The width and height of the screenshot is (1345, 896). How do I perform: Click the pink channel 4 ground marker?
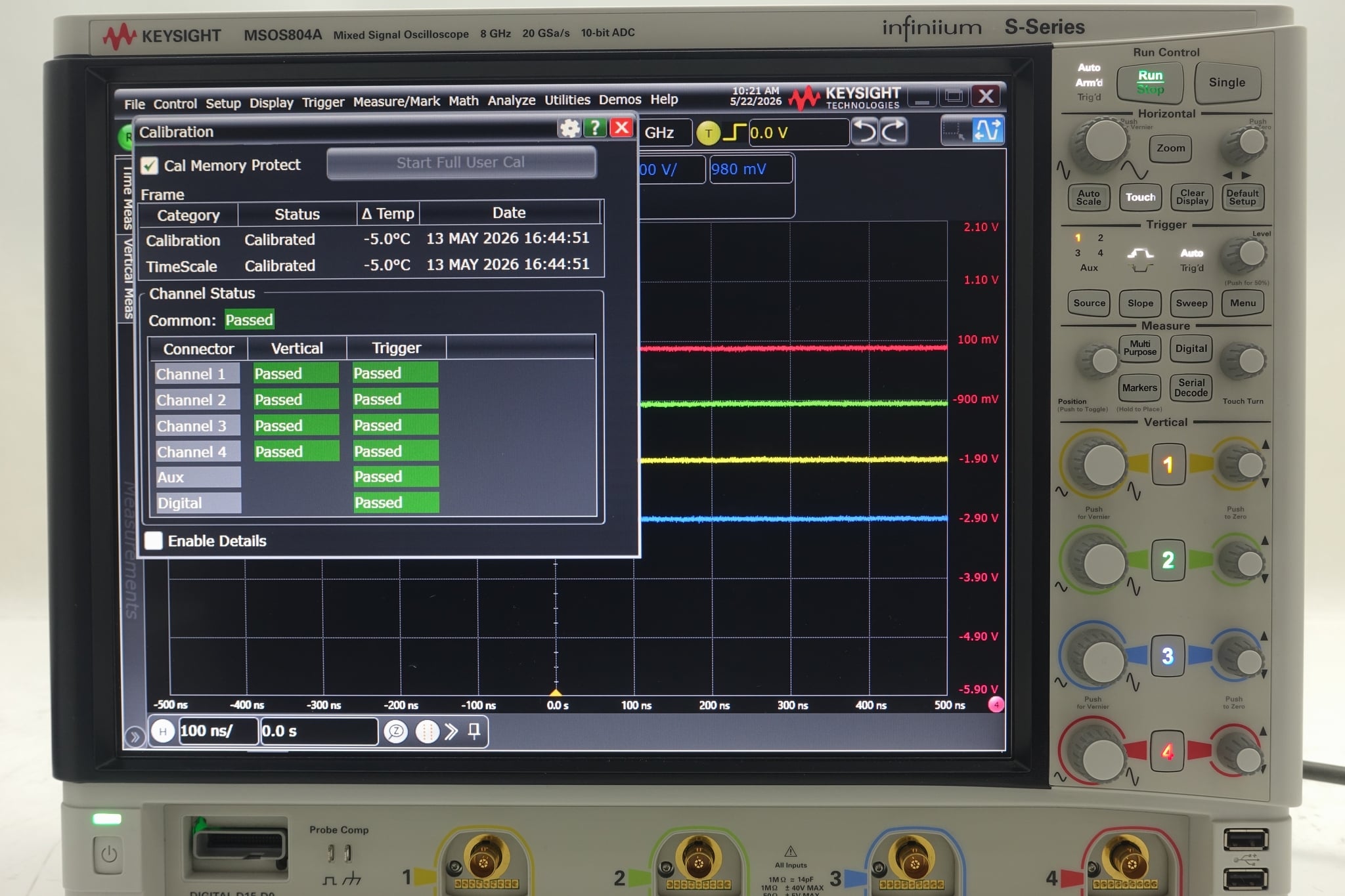coord(996,704)
